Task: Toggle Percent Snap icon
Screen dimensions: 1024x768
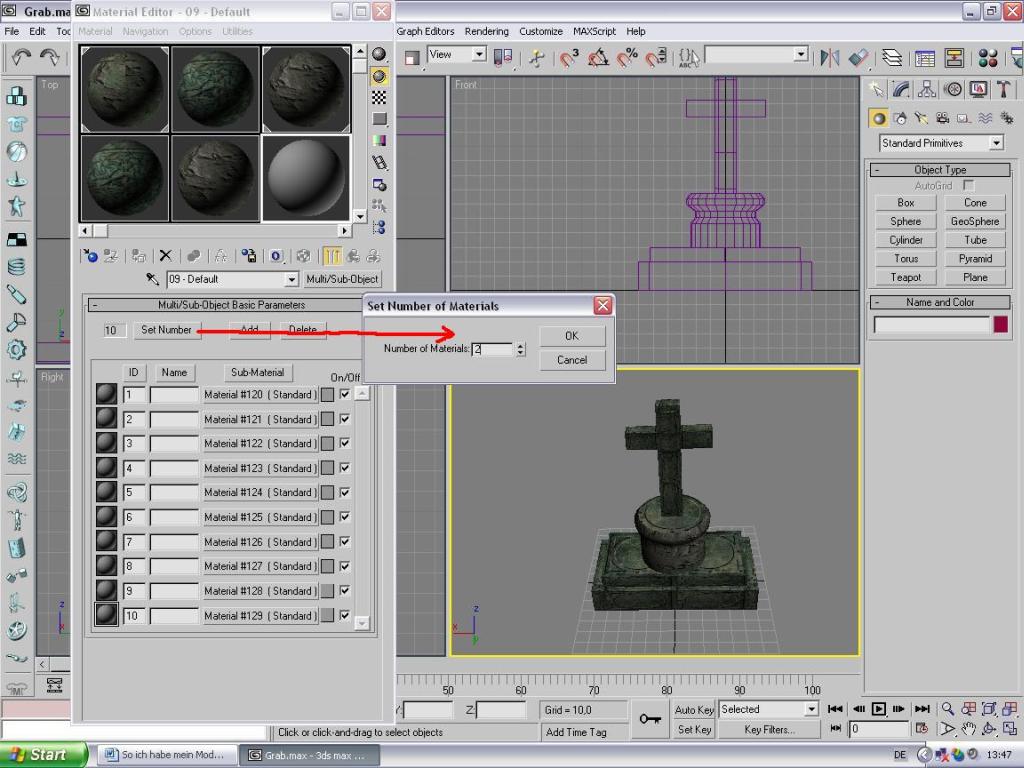Action: (x=628, y=57)
